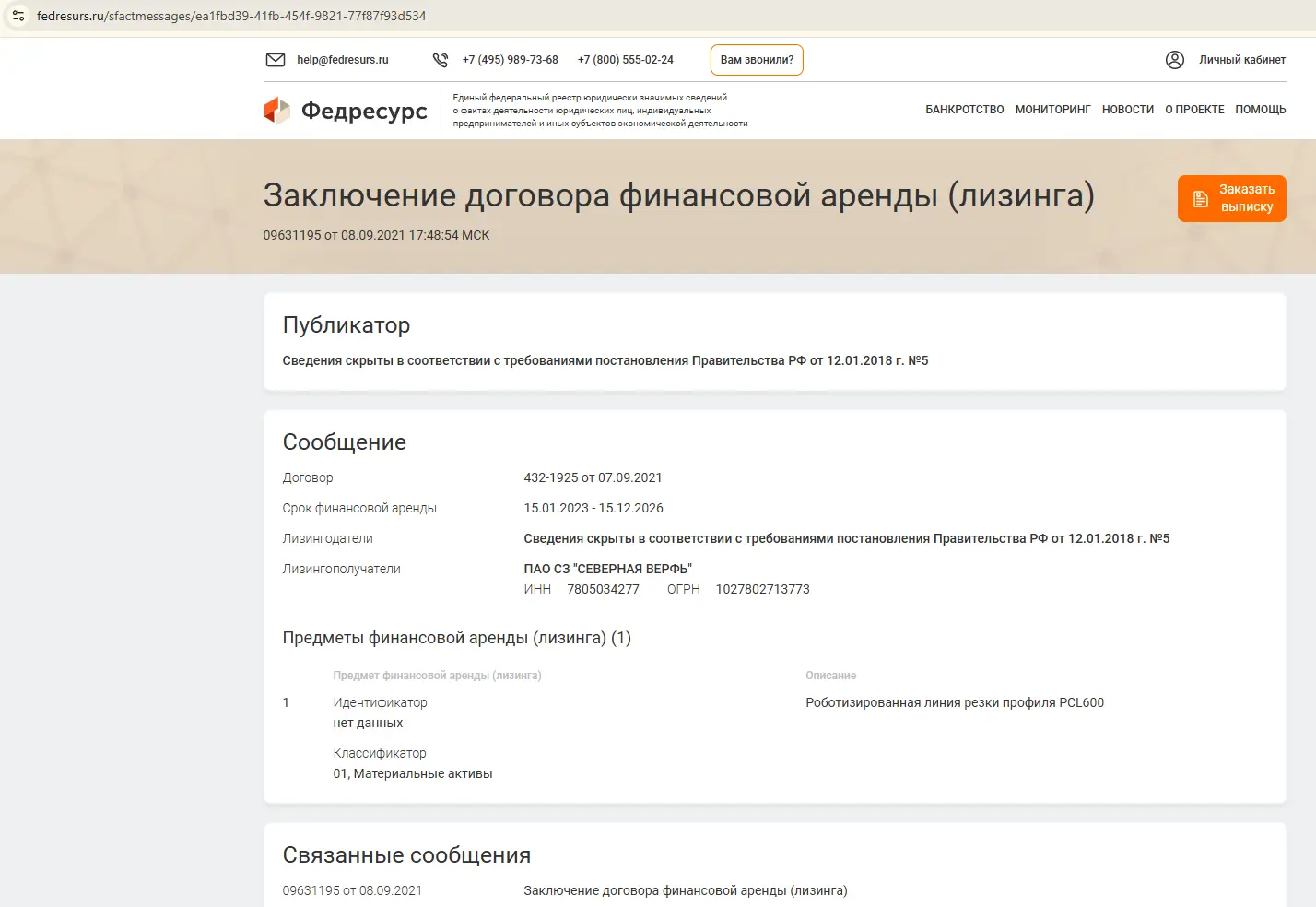Click the Срок финансовой аренды label
Image resolution: width=1316 pixels, height=907 pixels.
tap(359, 508)
